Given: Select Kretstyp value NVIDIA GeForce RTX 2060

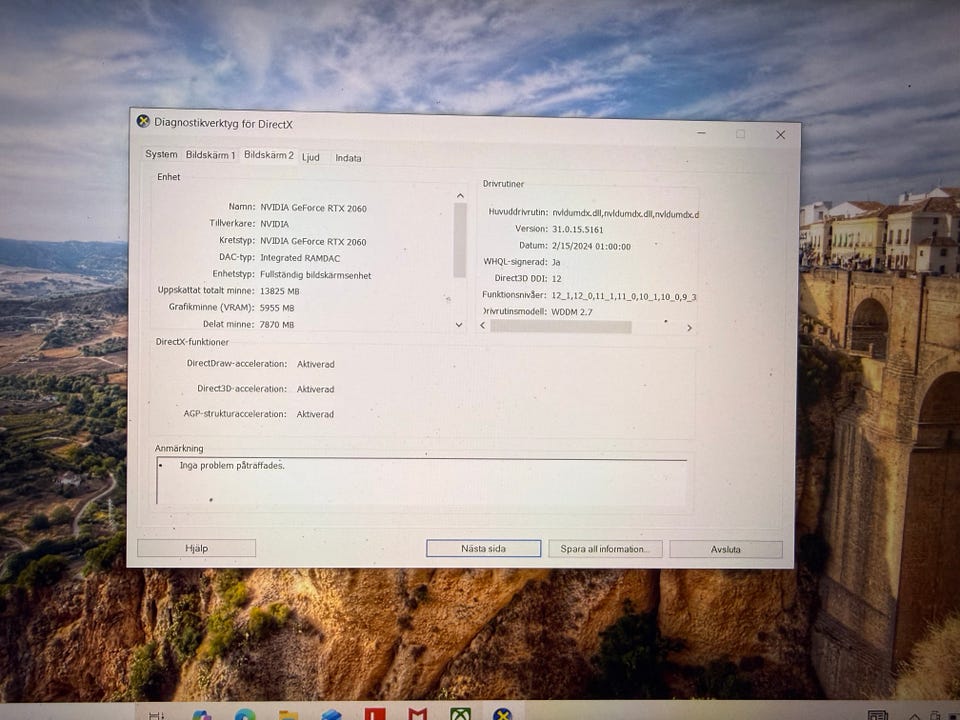Looking at the screenshot, I should (313, 242).
